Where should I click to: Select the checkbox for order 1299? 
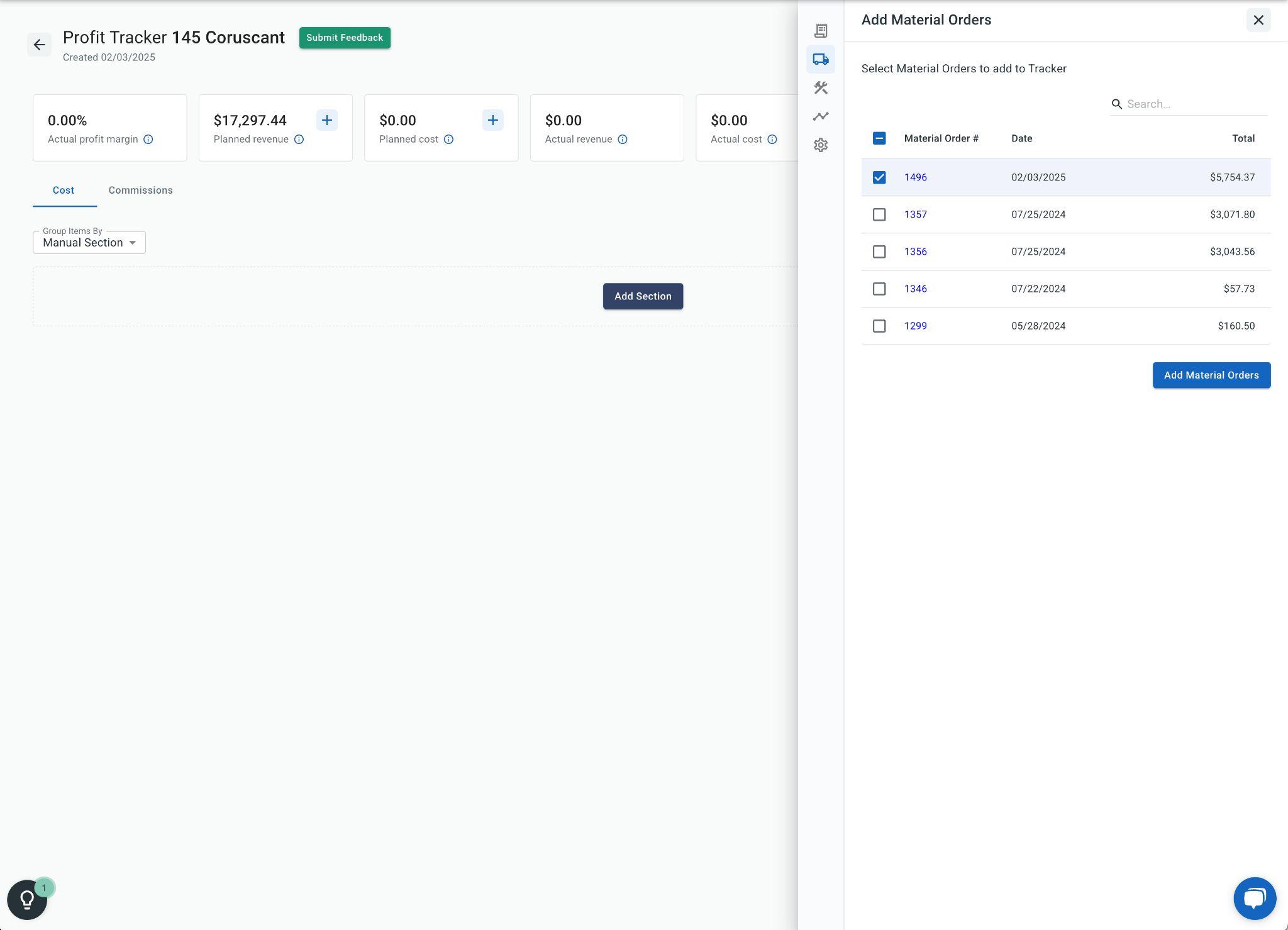pyautogui.click(x=879, y=326)
